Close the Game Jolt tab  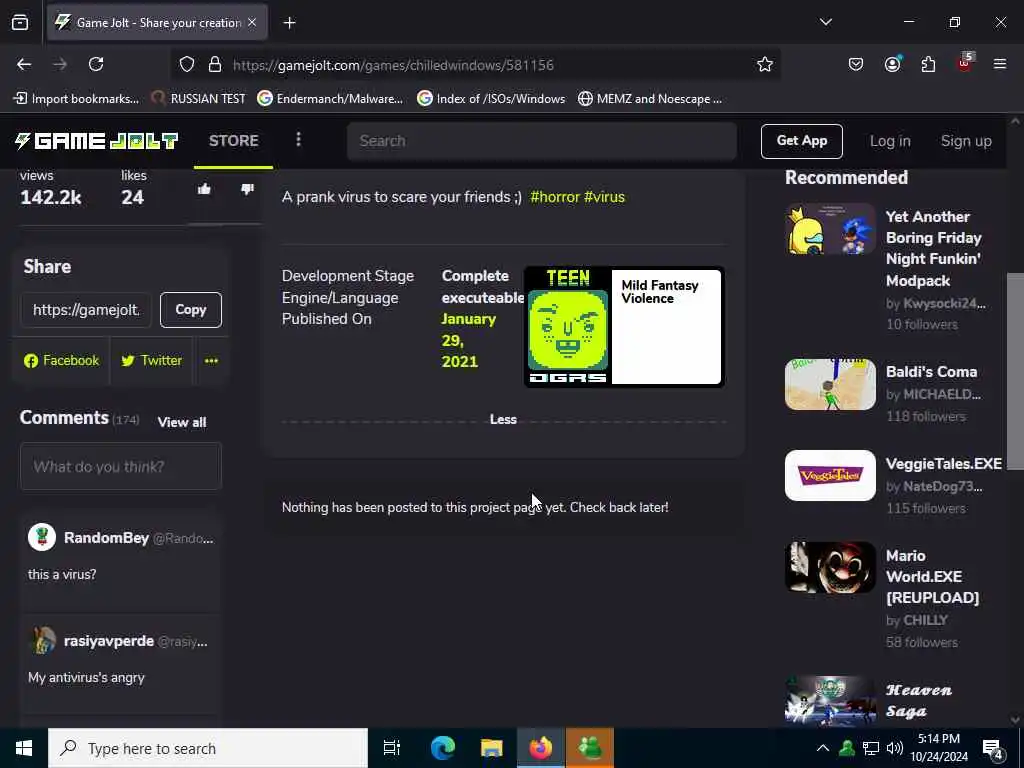[252, 22]
